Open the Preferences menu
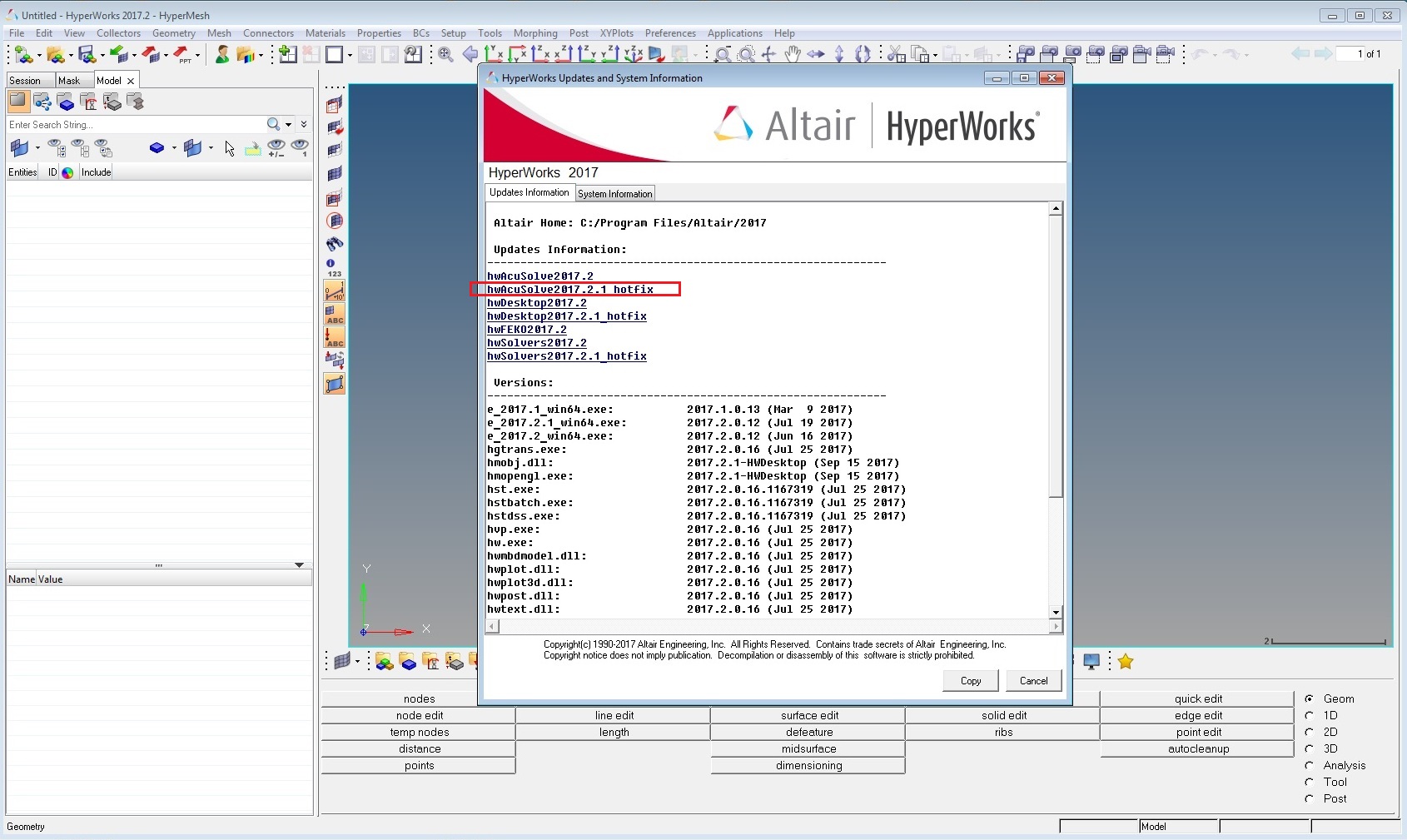This screenshot has width=1407, height=840. click(670, 33)
